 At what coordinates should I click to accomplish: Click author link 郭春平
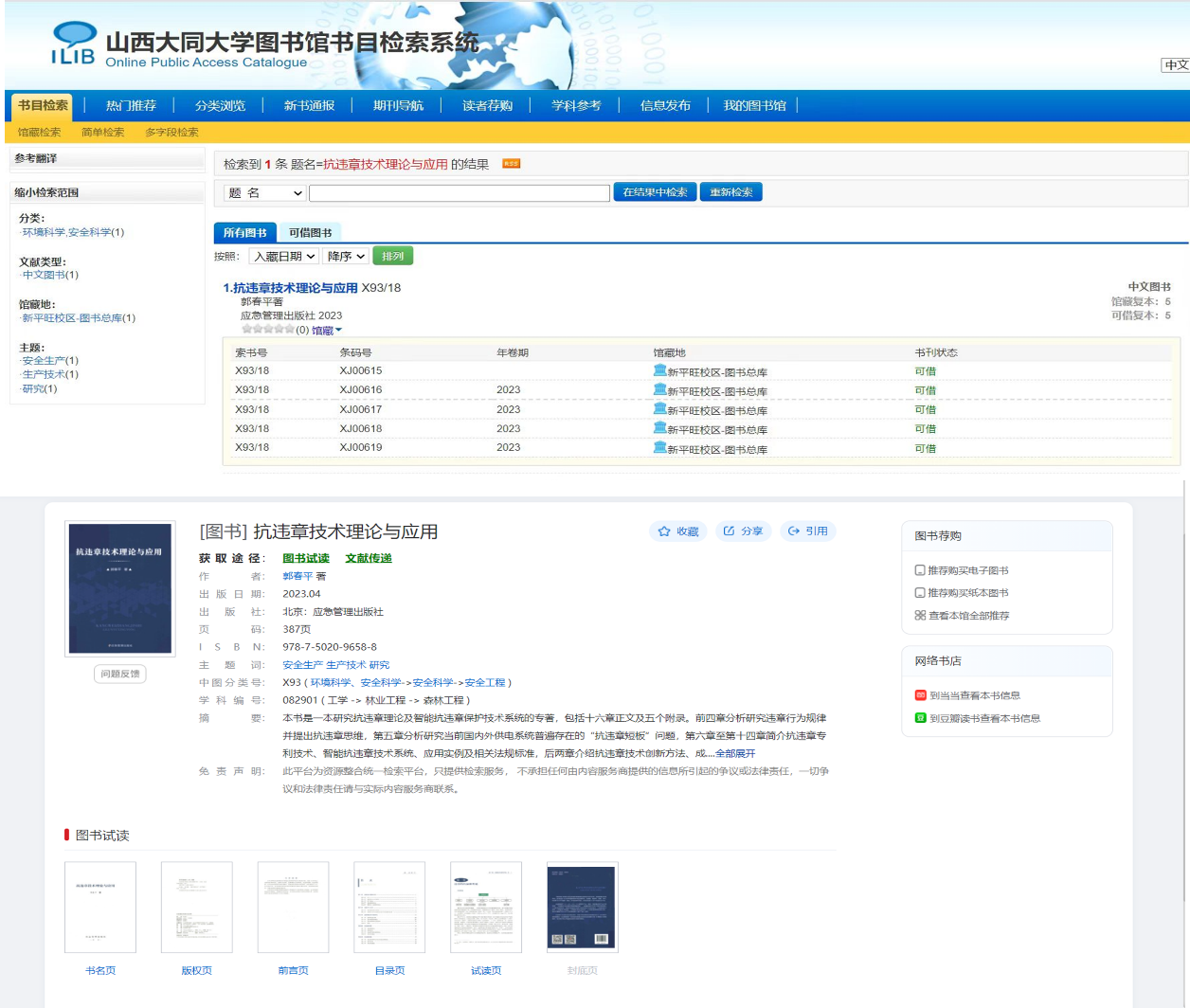(x=297, y=576)
